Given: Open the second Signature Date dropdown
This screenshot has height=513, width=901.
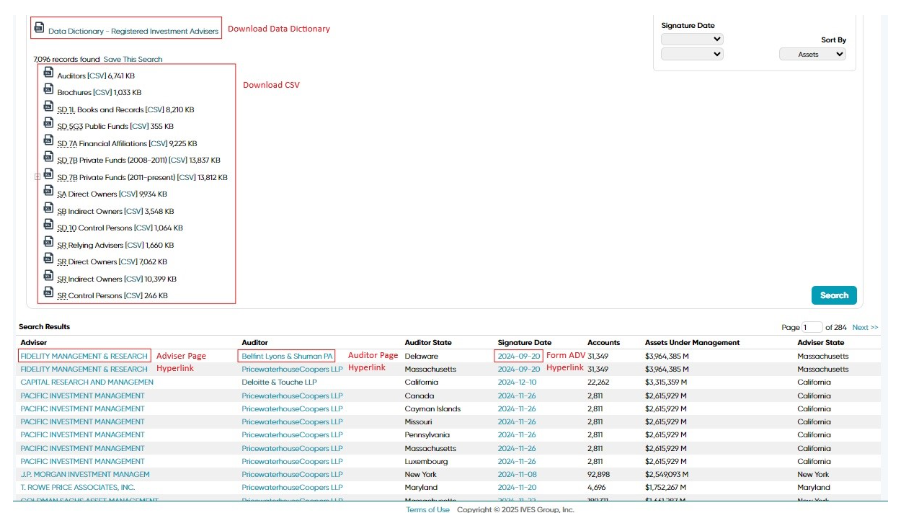Looking at the screenshot, I should (x=692, y=54).
